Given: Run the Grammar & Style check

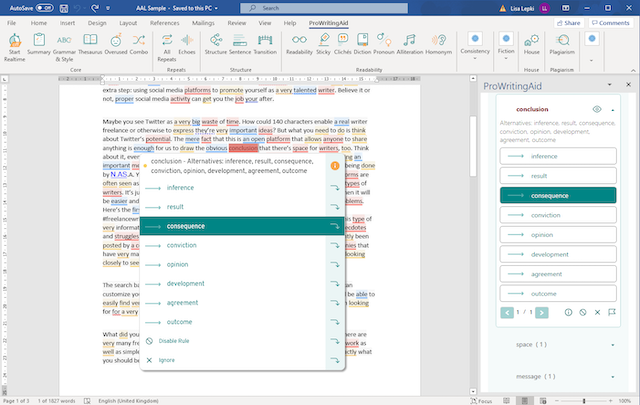Looking at the screenshot, I should tap(64, 47).
